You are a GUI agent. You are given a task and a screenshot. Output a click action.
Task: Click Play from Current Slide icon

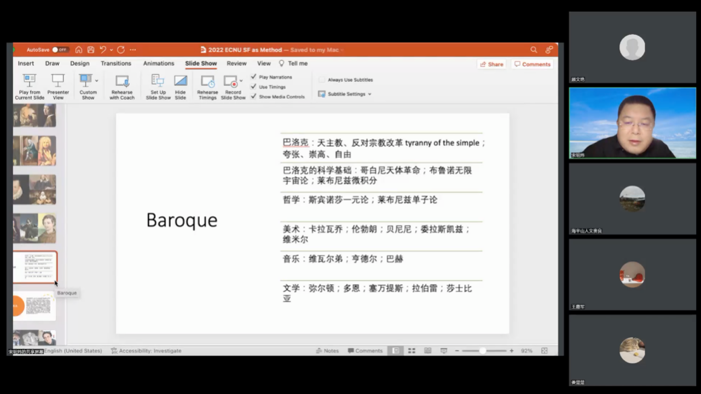pyautogui.click(x=30, y=86)
